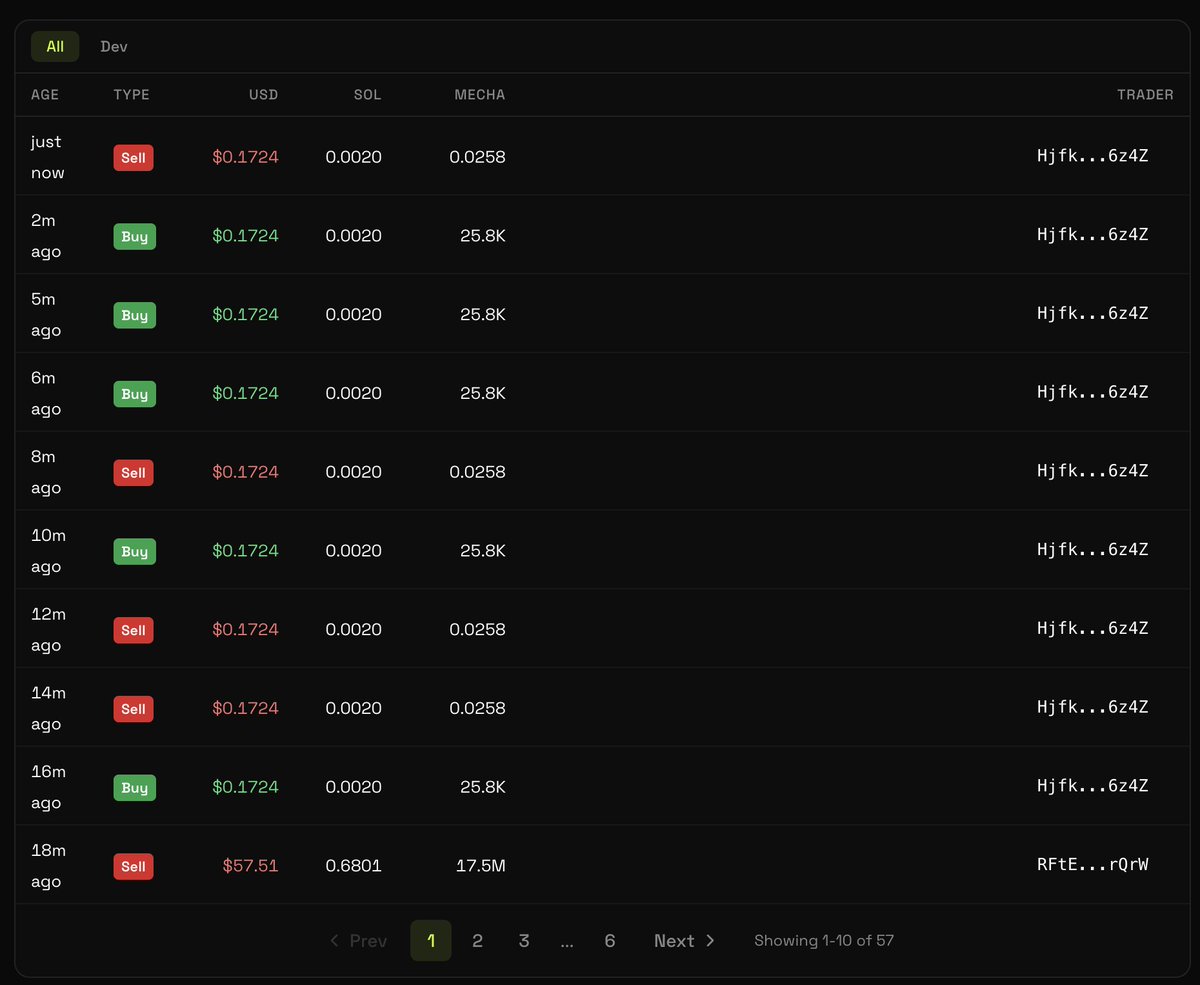Open trader Hjfk...6z4Z in 12m ago row
The image size is (1200, 985).
[1093, 629]
